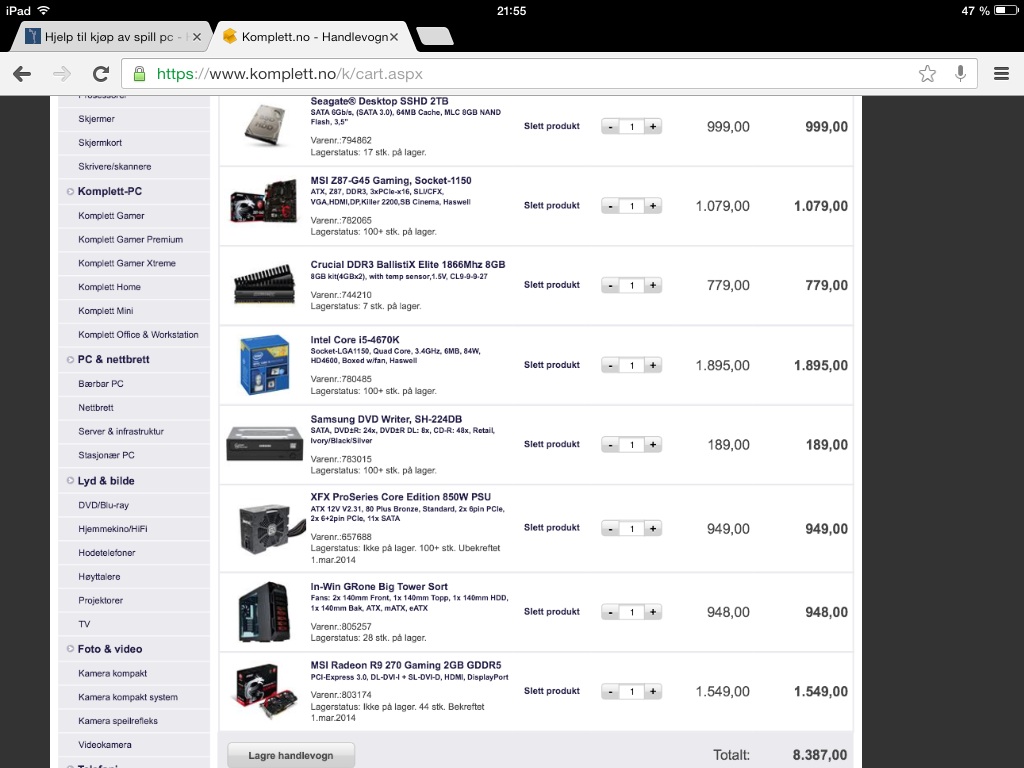1024x768 pixels.
Task: Increase quantity of XFX ProSeries 850W PSU
Action: 653,528
